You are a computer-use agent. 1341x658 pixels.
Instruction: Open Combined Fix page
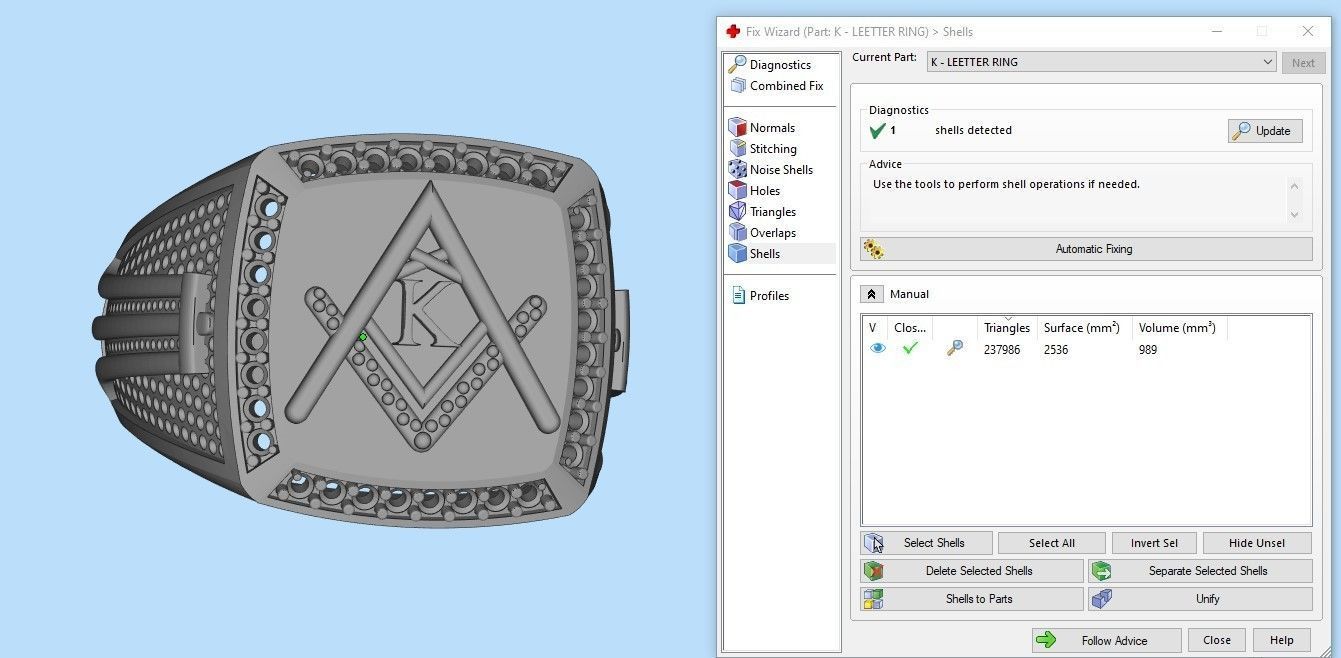tap(776, 86)
